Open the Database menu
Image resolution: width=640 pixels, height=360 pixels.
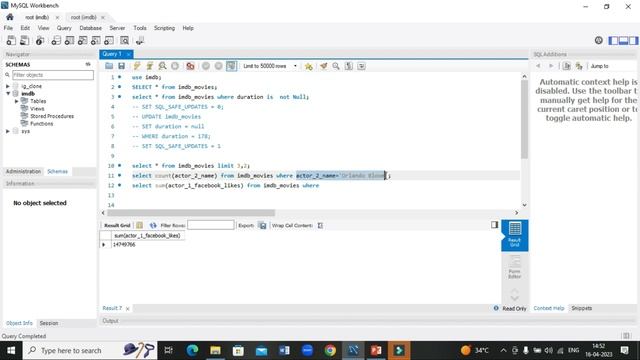(x=91, y=28)
